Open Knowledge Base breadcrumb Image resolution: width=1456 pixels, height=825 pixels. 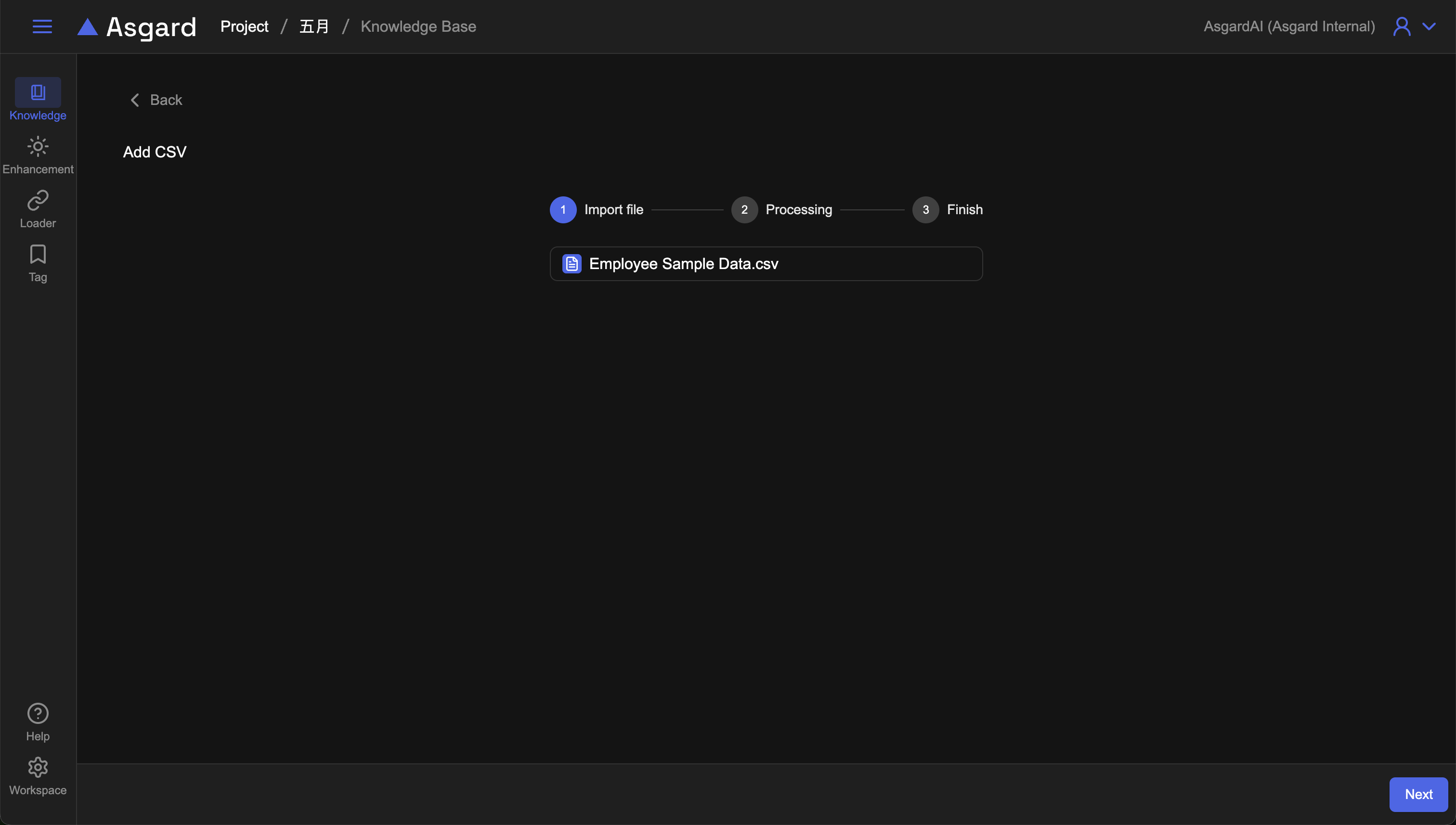click(x=418, y=26)
